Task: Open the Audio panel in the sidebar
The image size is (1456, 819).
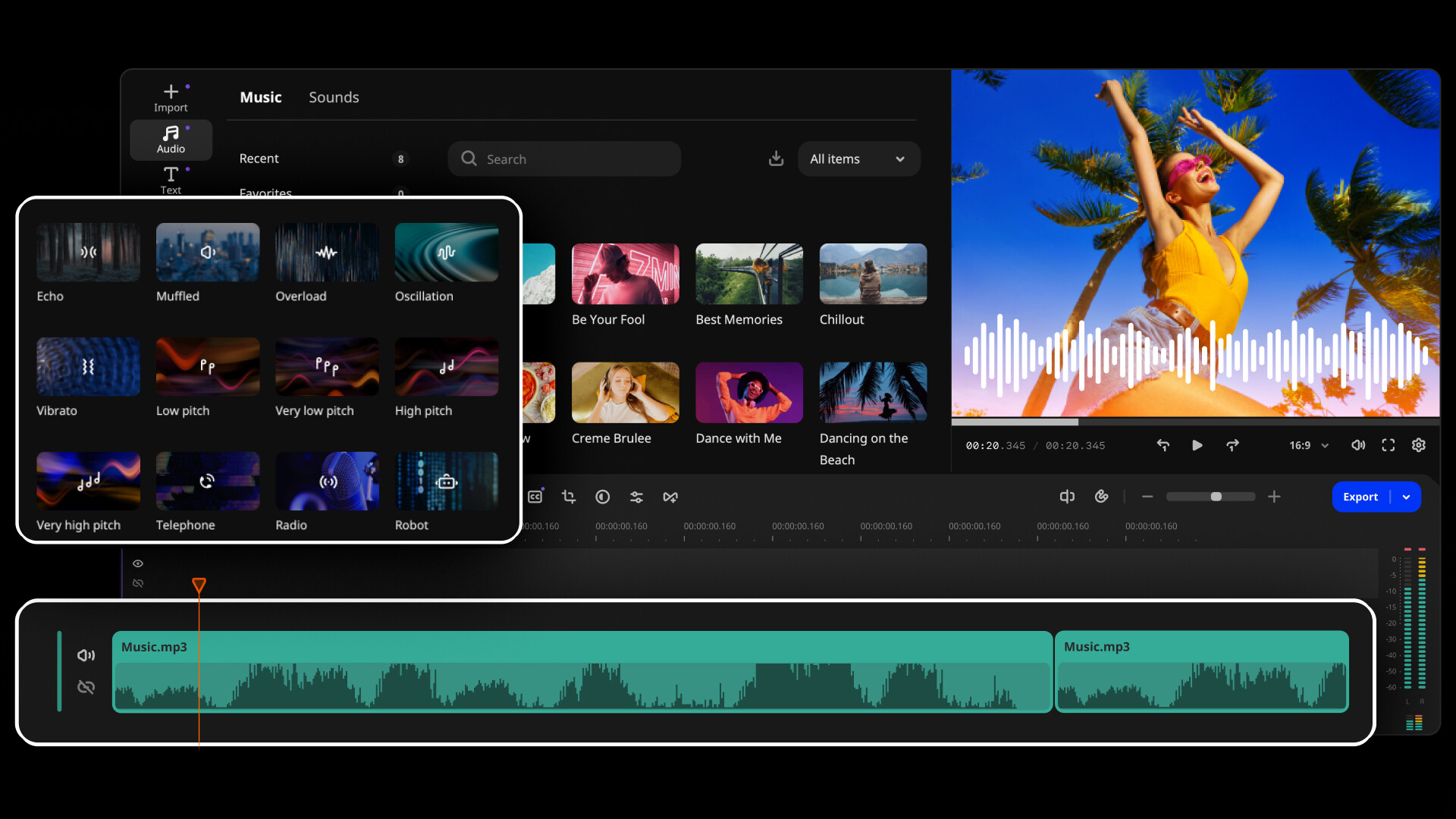Action: pos(171,140)
